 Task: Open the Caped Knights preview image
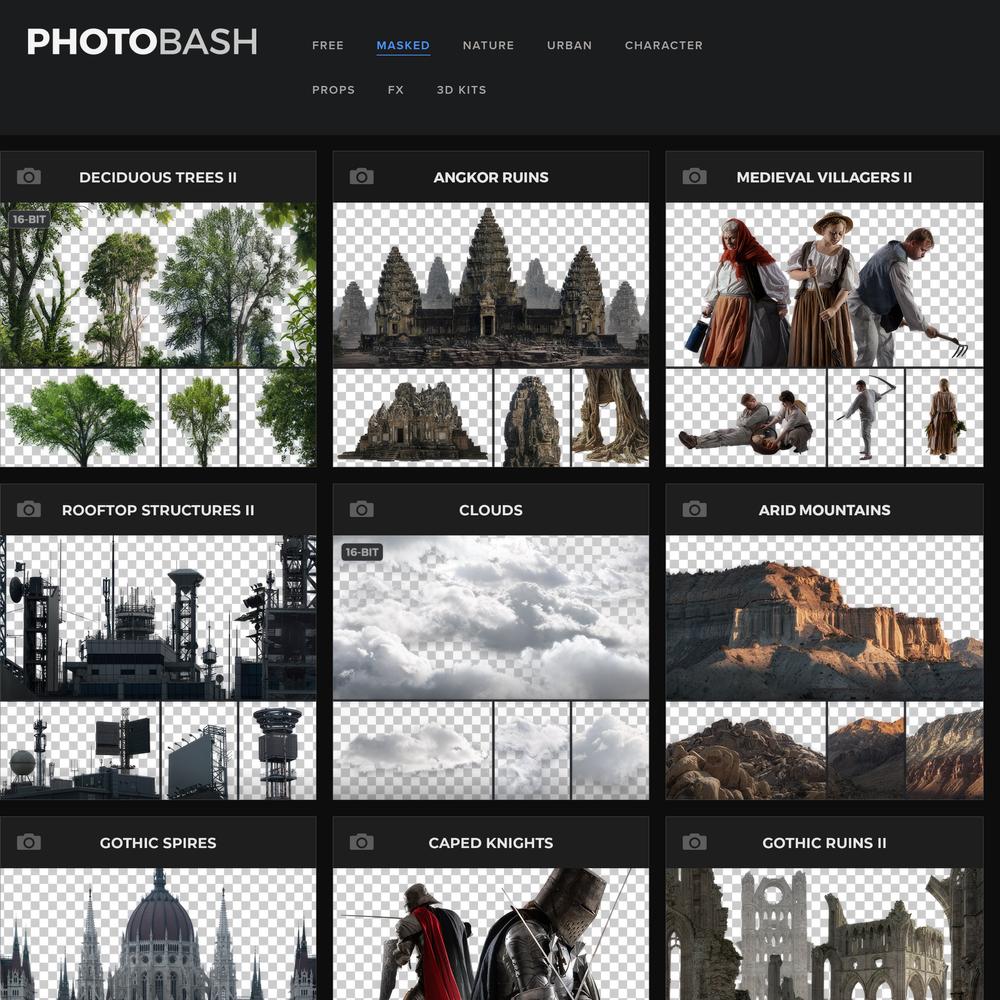pyautogui.click(x=490, y=934)
